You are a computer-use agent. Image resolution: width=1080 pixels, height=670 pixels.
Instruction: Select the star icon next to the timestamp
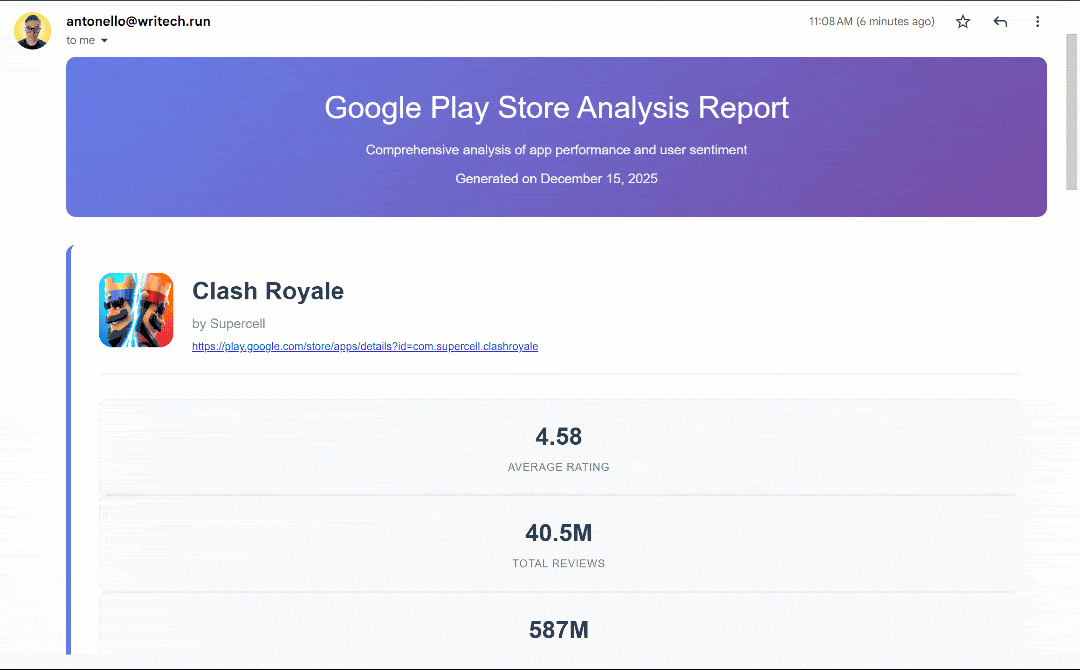pos(962,21)
